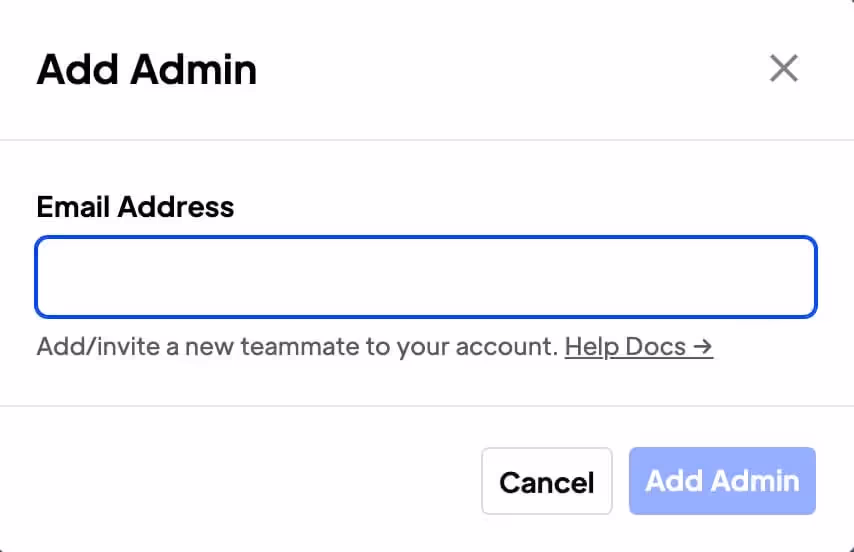This screenshot has width=854, height=552.
Task: Click the X icon in dialog header
Action: coord(783,69)
